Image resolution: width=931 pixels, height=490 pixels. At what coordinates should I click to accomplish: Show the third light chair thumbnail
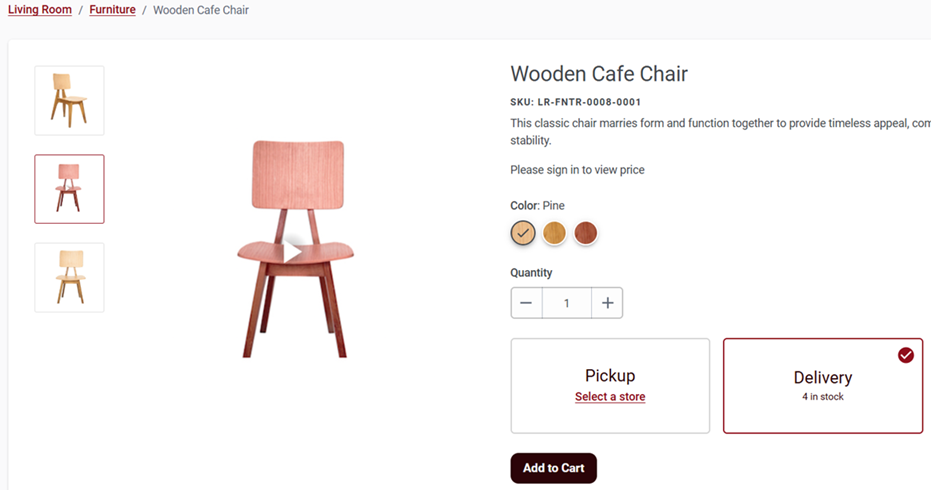(x=69, y=277)
